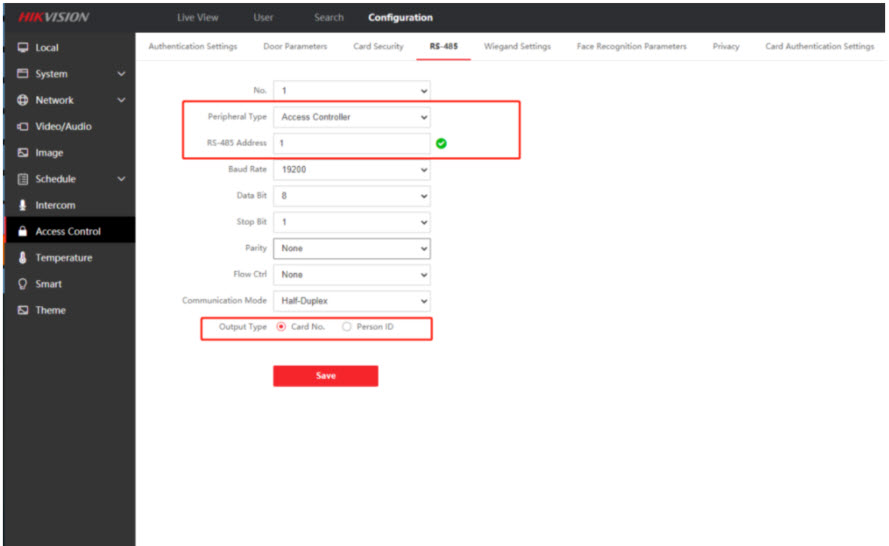Click the Network globe icon
The image size is (889, 546).
23,100
